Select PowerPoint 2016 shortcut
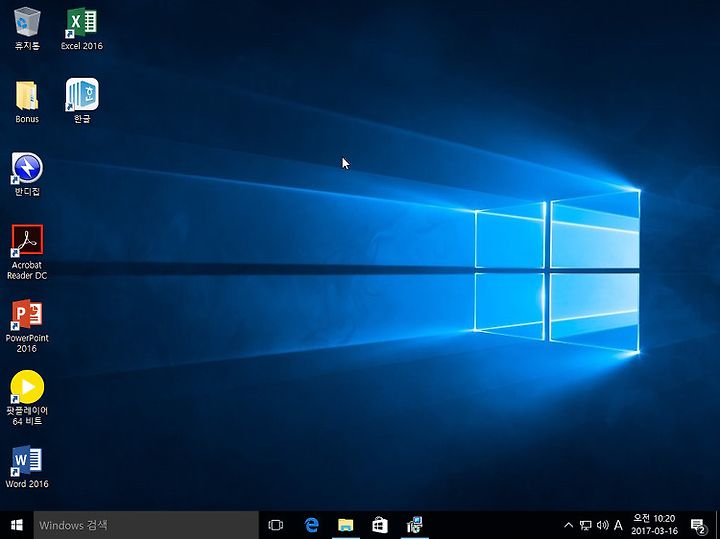The height and width of the screenshot is (539, 720). click(27, 326)
